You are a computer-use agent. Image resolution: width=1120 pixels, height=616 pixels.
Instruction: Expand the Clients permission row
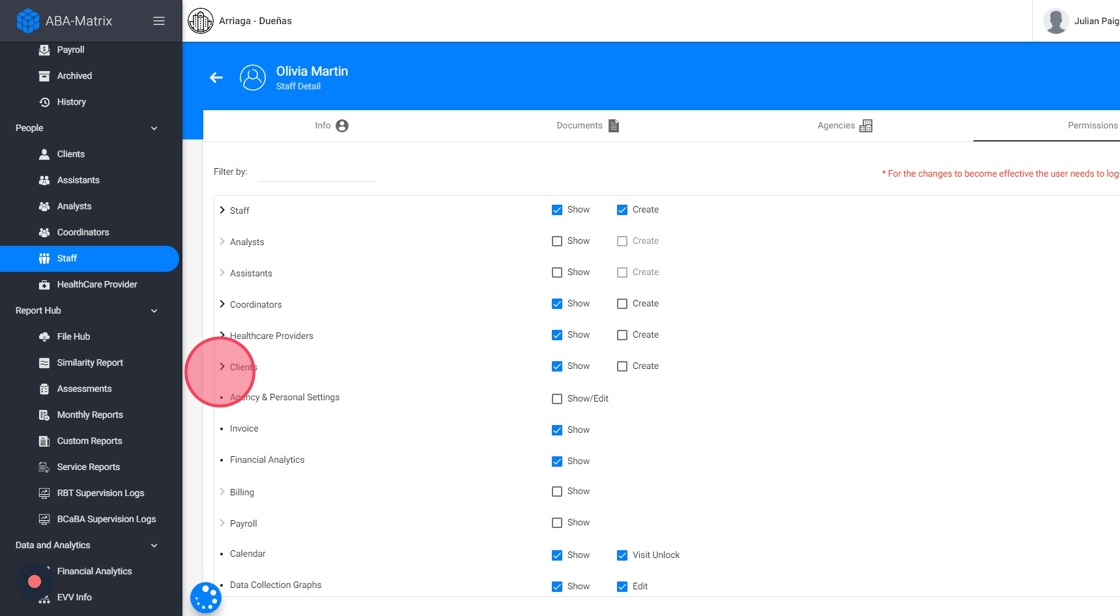(x=222, y=367)
